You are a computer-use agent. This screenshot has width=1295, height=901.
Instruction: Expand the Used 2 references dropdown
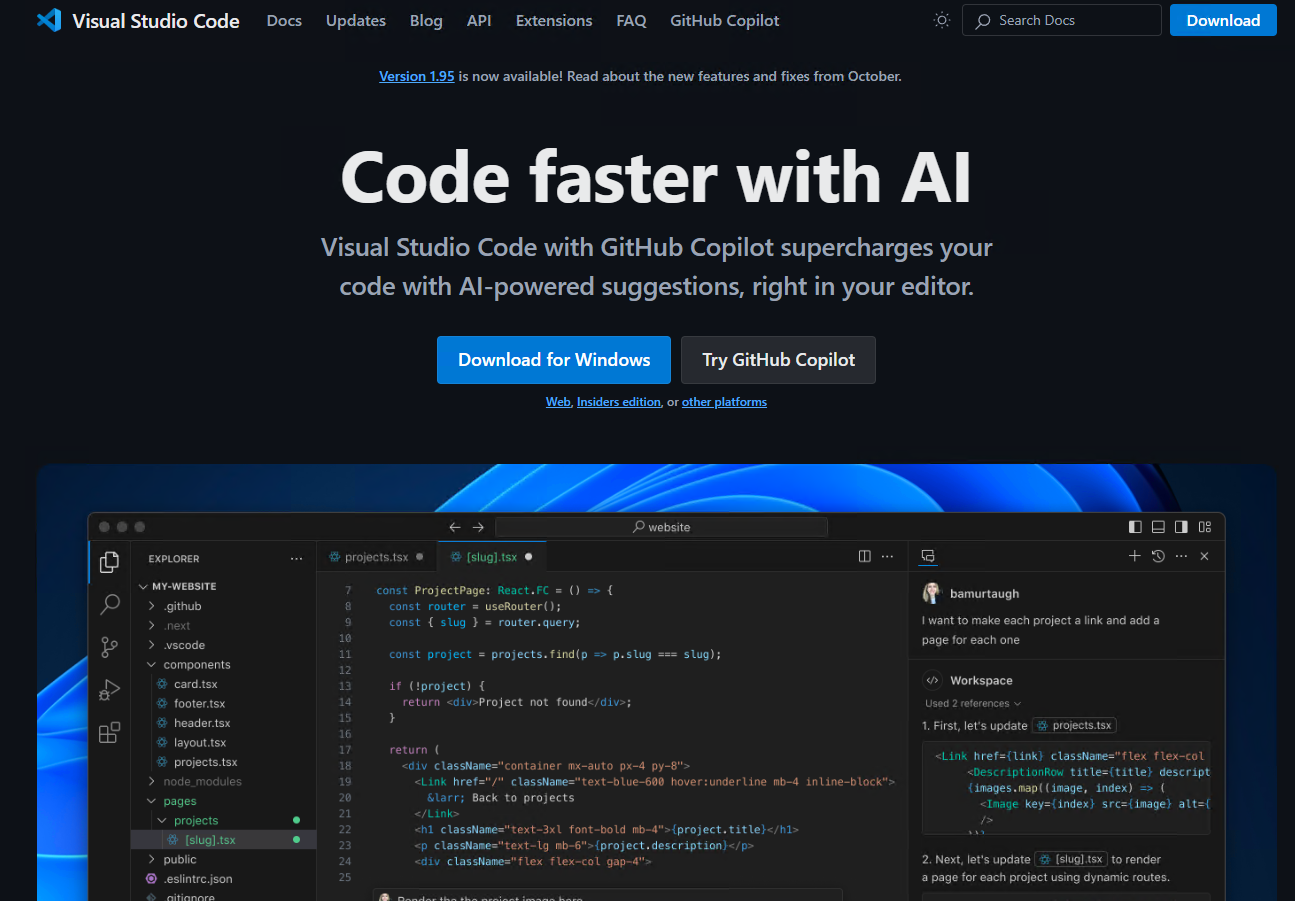[973, 703]
